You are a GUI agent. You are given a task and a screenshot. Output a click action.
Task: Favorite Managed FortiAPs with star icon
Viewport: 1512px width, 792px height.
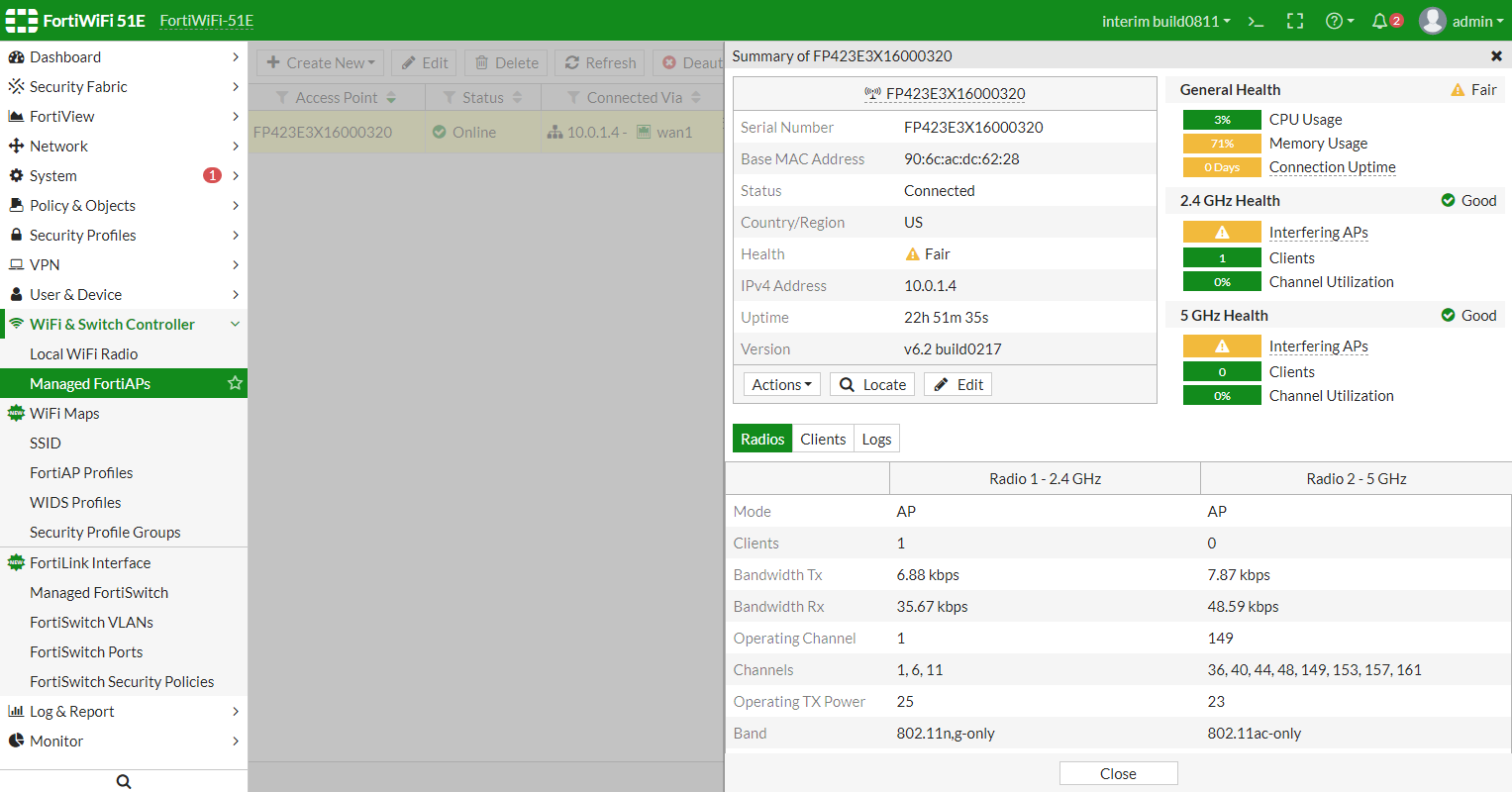coord(235,383)
